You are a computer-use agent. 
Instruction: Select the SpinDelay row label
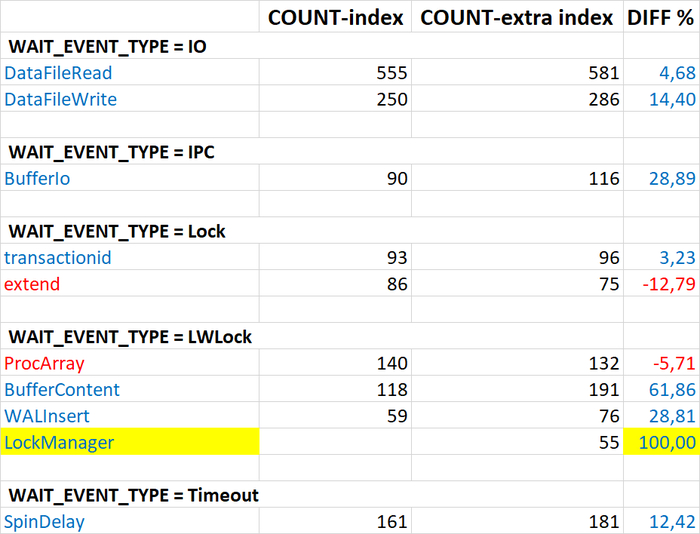[45, 521]
